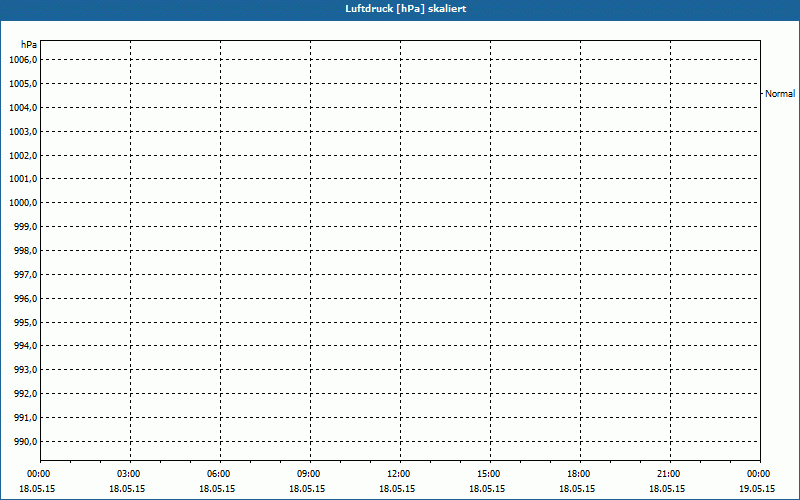
Task: Click the 994,0 axis value
Action: 26,346
